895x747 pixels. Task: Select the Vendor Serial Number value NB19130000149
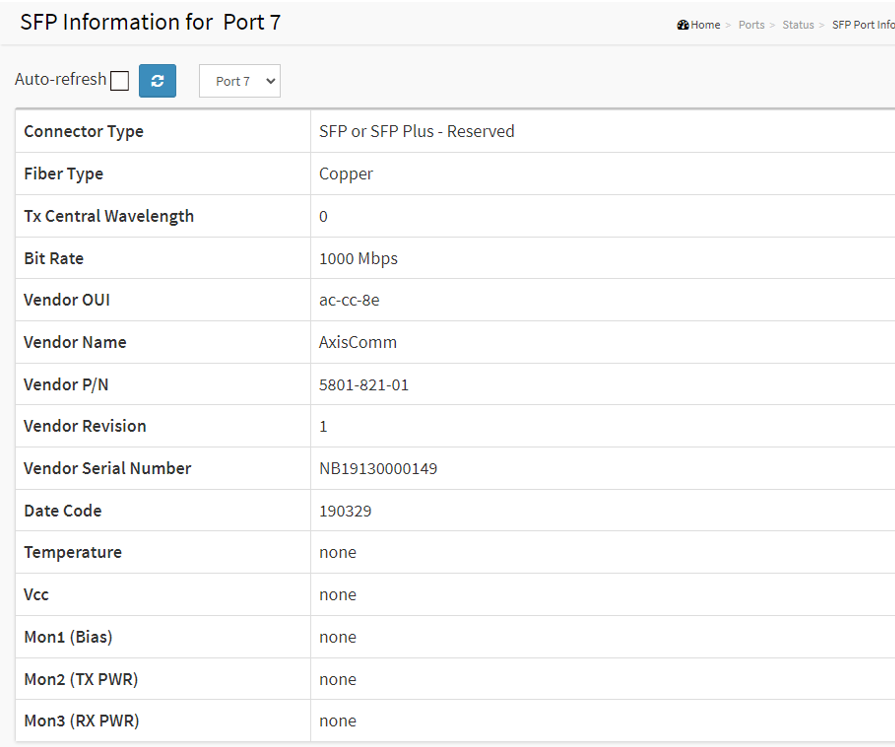[x=378, y=469]
